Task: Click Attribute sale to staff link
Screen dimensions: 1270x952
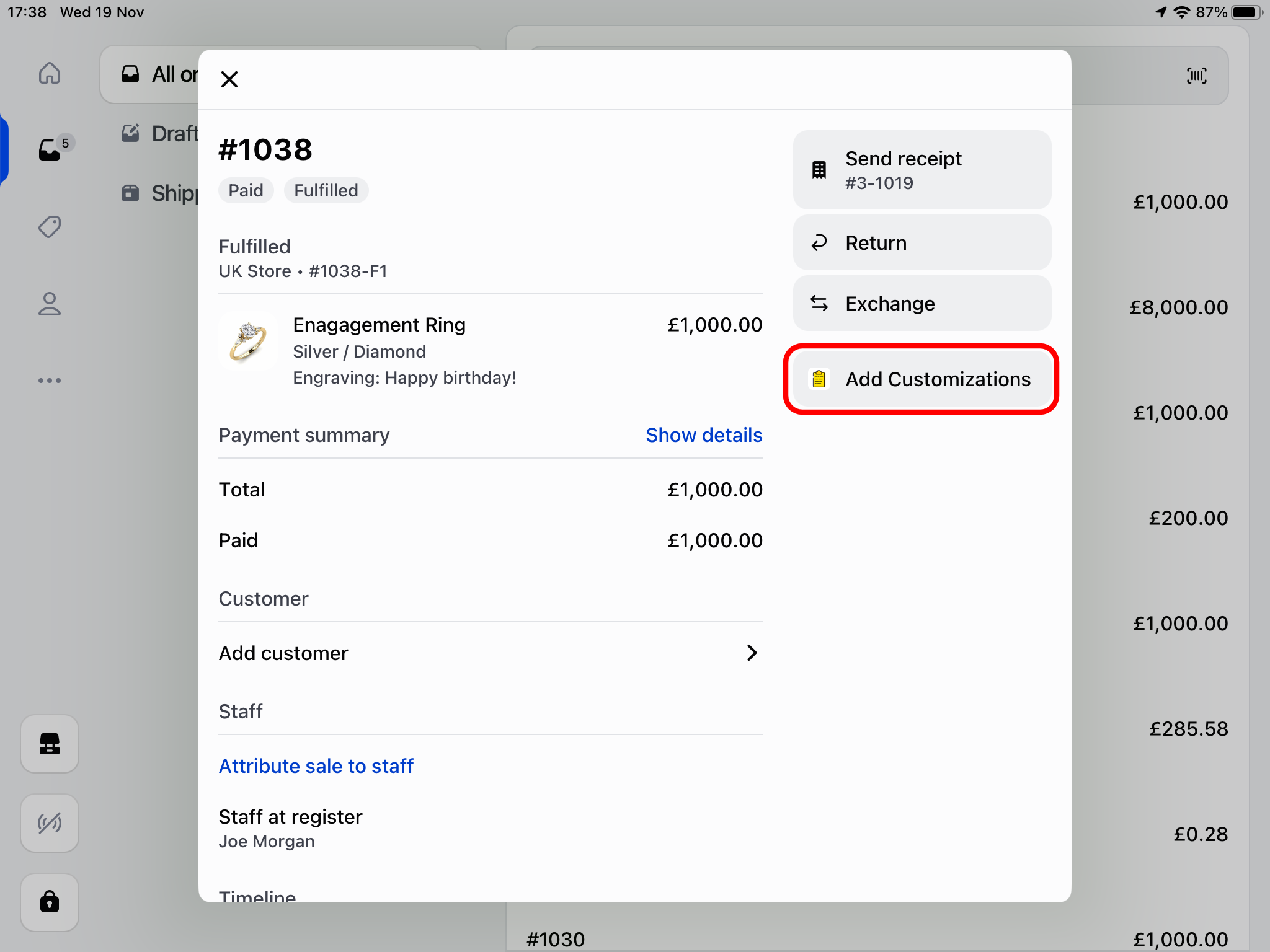Action: pyautogui.click(x=316, y=766)
